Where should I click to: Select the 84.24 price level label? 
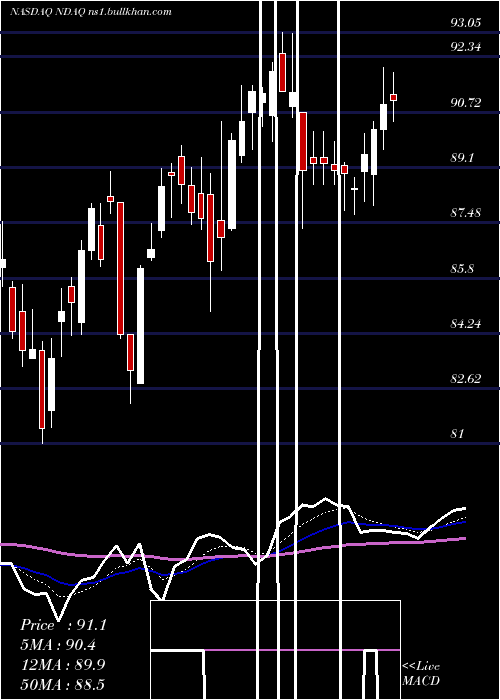(466, 324)
